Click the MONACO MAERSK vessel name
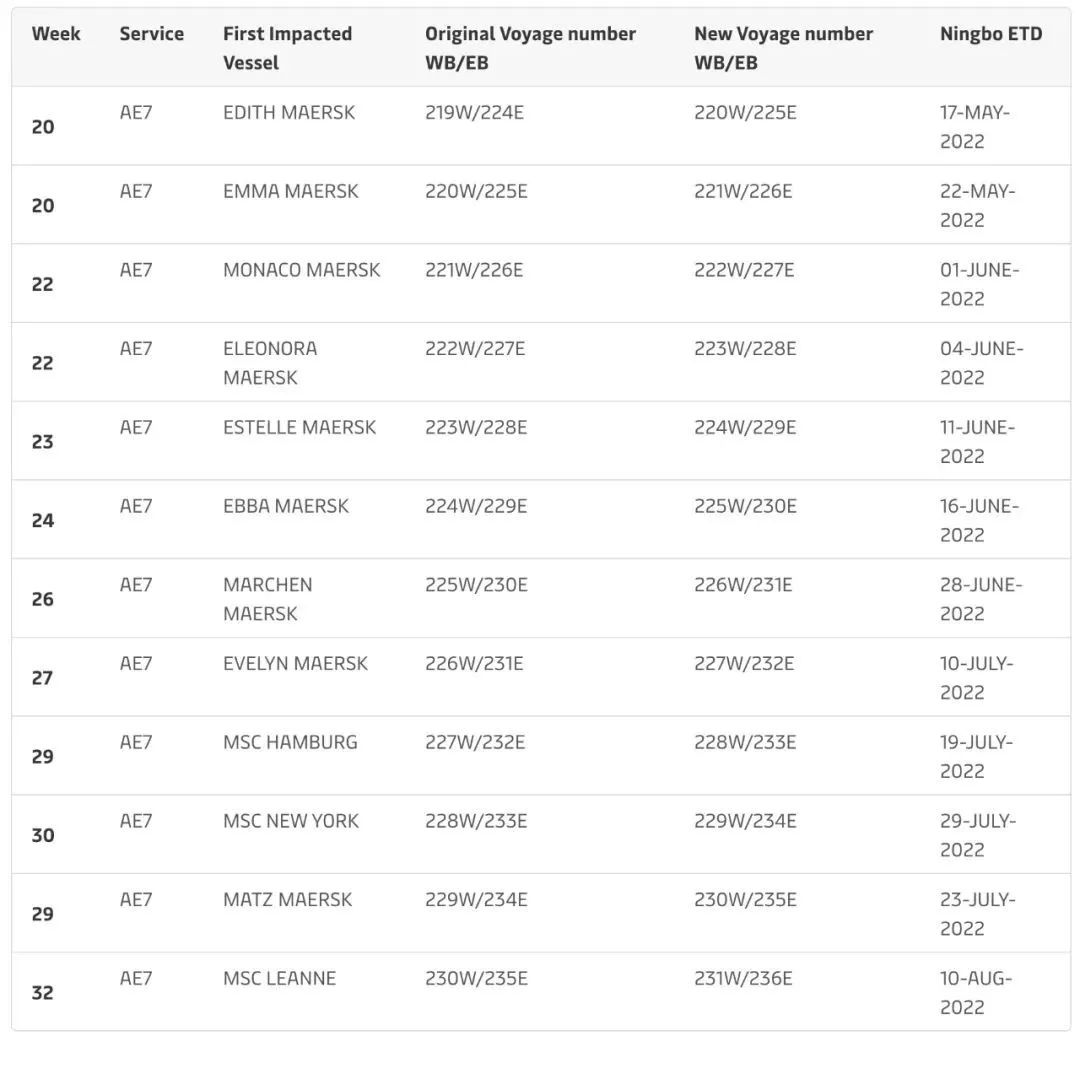1080x1069 pixels. (301, 271)
